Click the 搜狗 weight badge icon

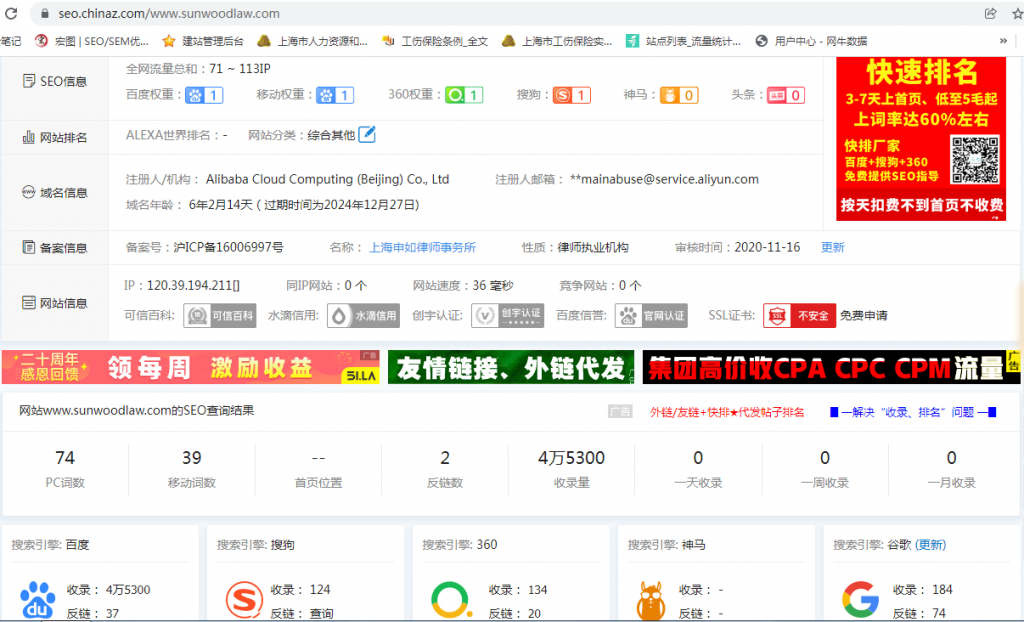click(x=571, y=95)
